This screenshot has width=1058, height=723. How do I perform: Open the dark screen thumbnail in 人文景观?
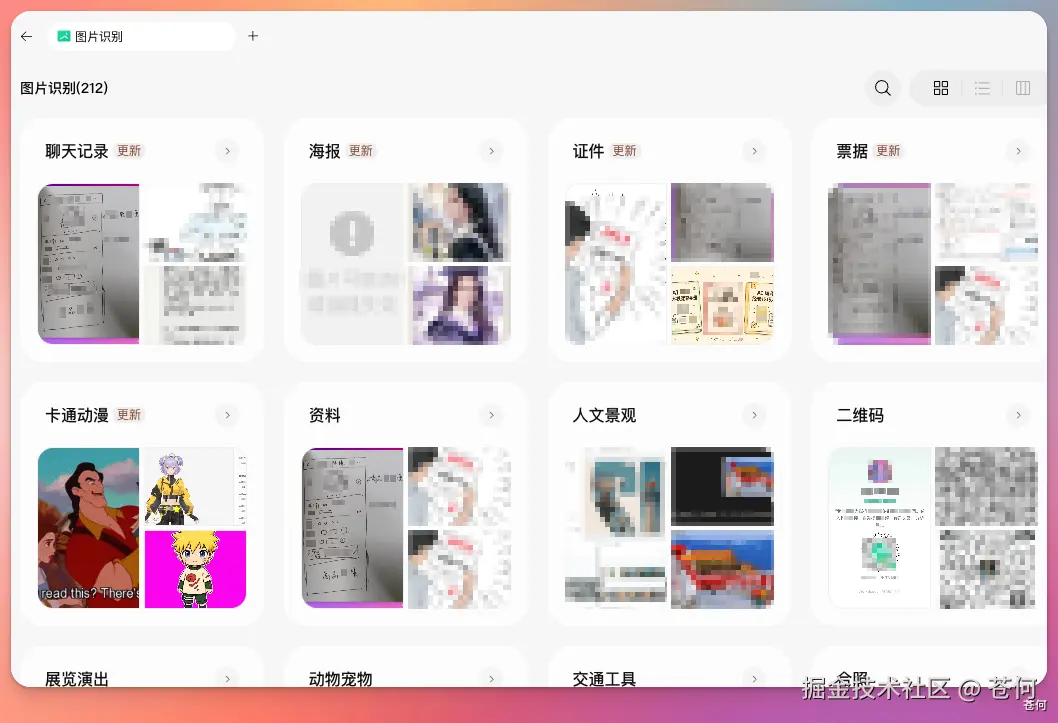(723, 486)
